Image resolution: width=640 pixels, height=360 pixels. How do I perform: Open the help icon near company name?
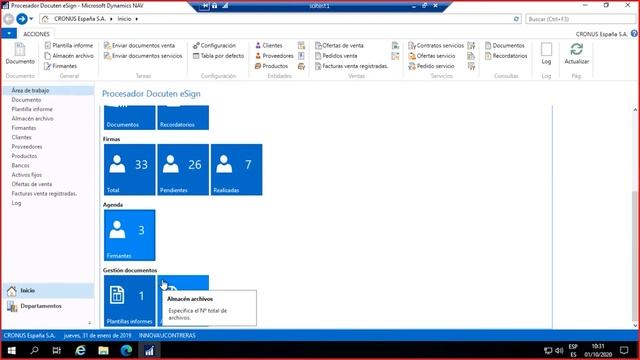(634, 33)
